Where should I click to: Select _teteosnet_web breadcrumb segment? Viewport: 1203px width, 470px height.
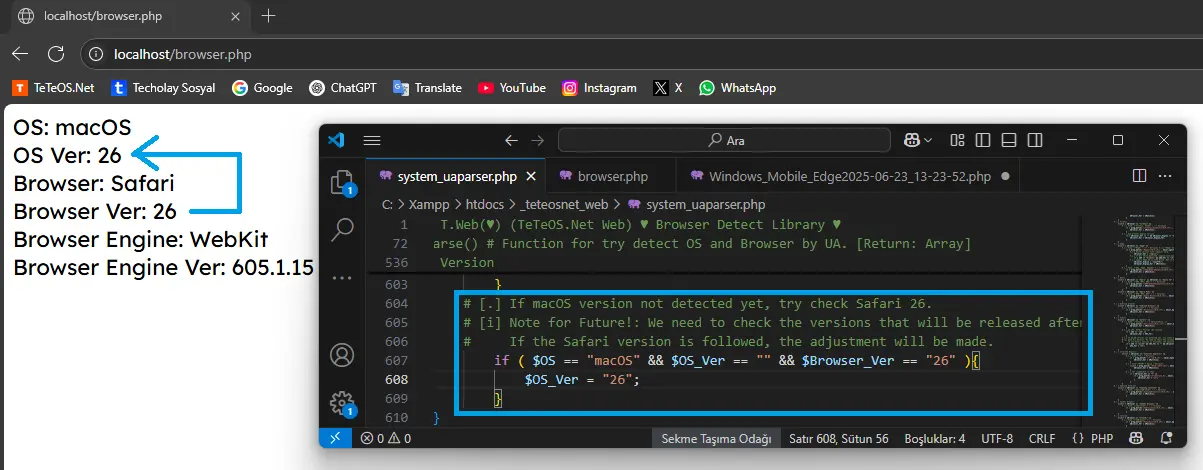[563, 205]
